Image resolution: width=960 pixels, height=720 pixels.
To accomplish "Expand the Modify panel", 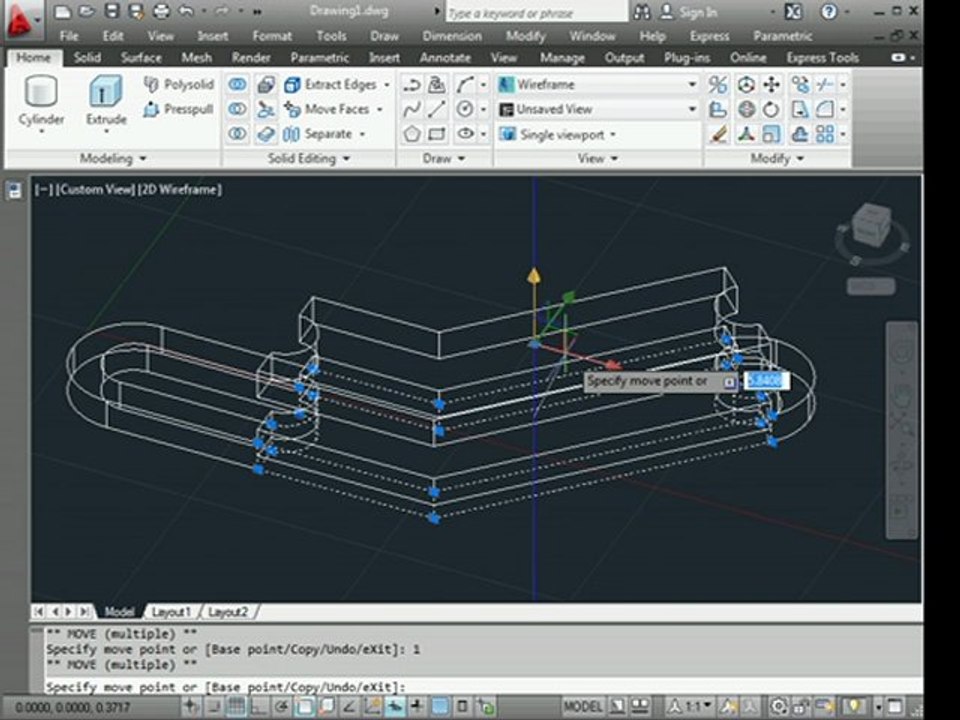I will (777, 159).
